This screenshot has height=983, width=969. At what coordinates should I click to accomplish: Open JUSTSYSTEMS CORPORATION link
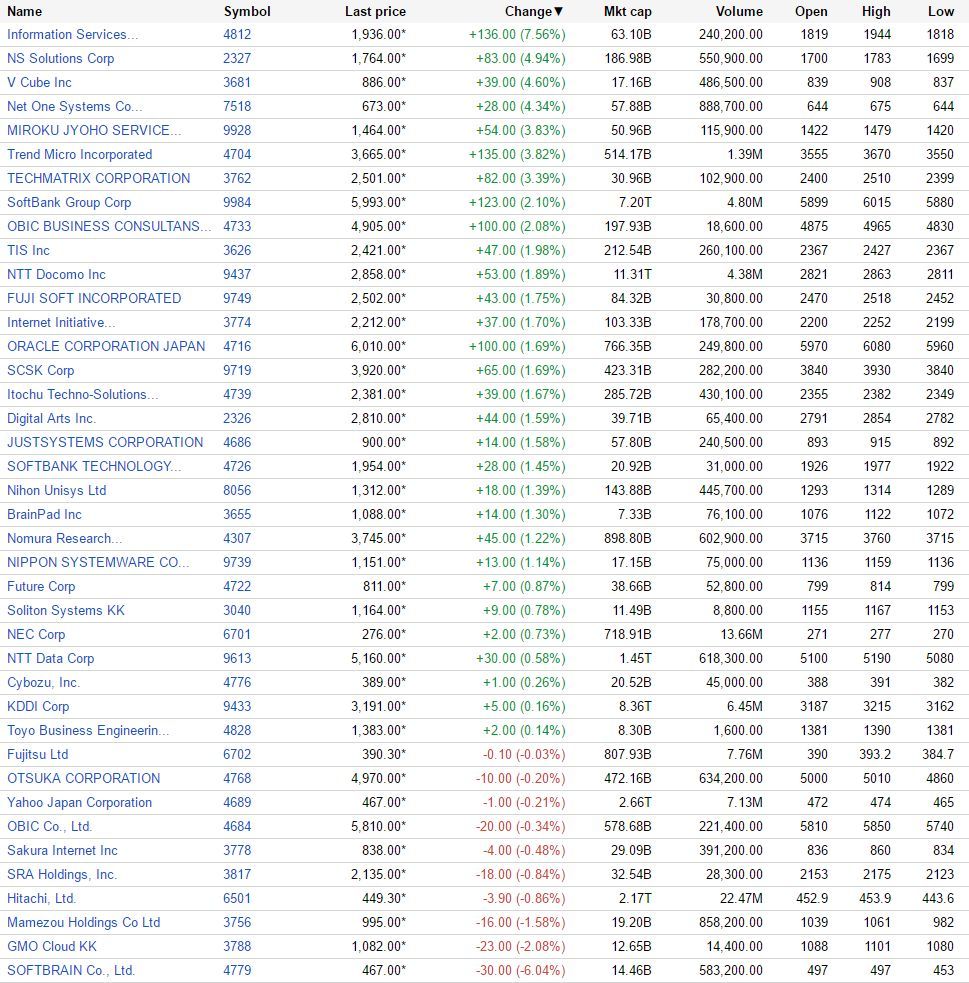[x=105, y=442]
